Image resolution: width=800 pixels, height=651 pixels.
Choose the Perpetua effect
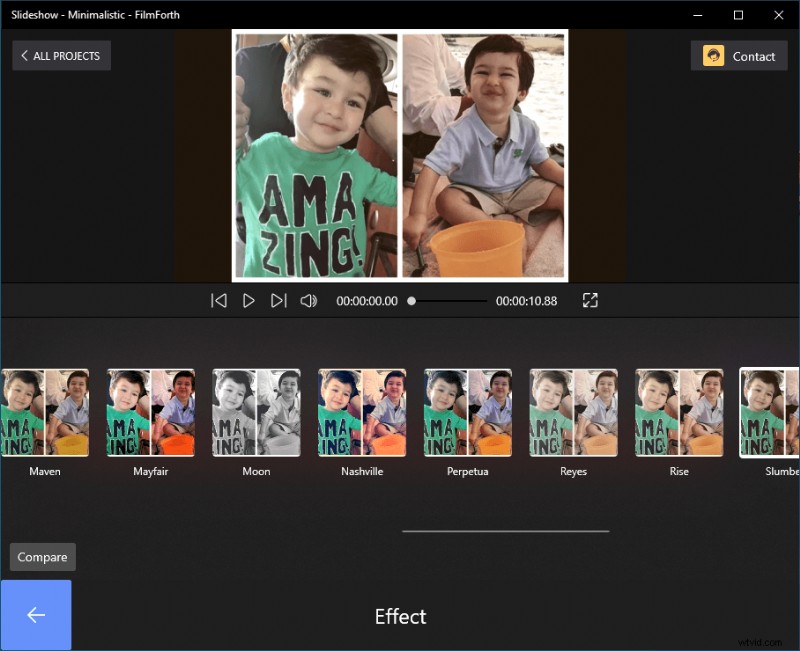point(467,411)
